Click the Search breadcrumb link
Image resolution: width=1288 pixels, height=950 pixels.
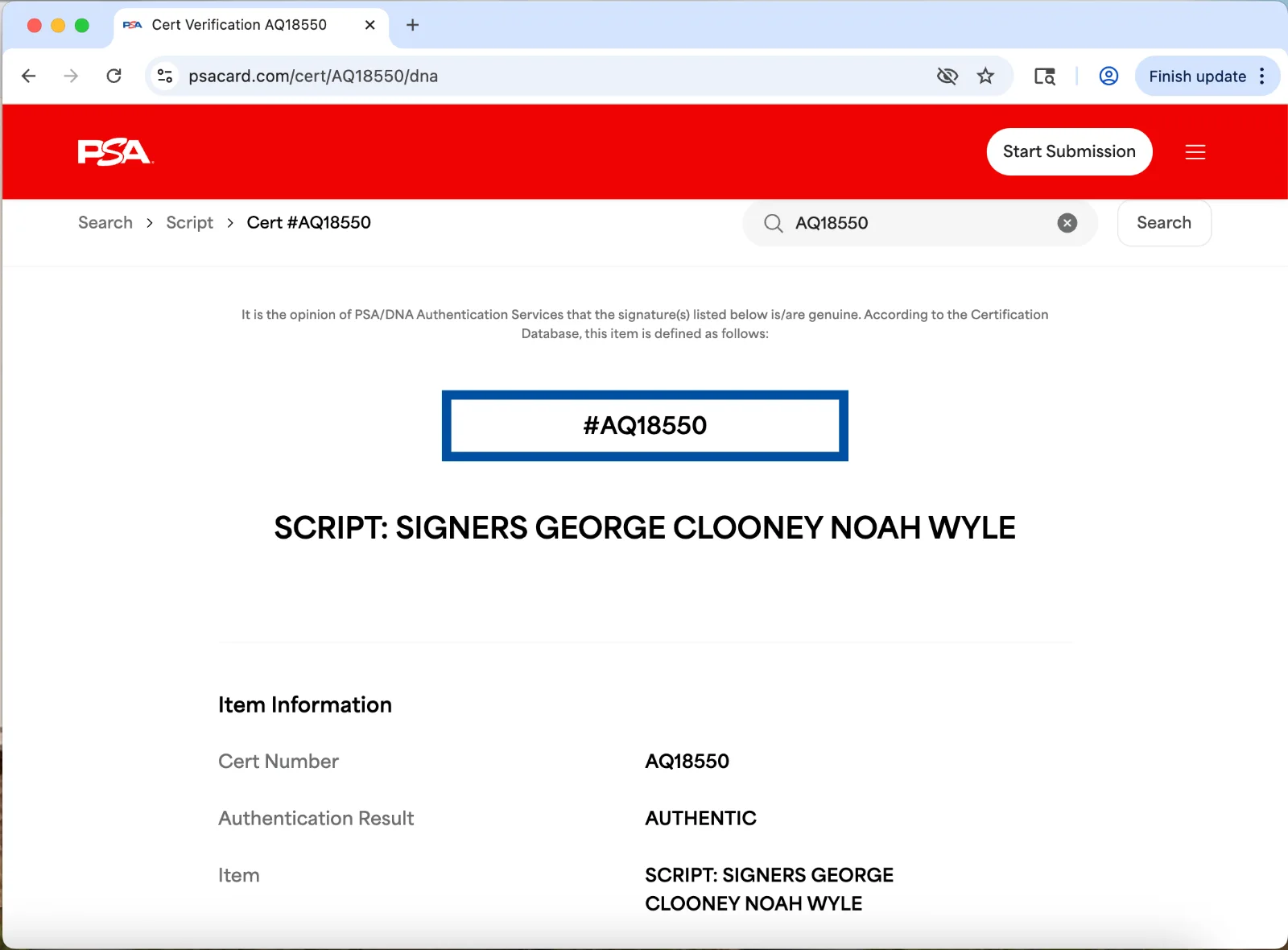[x=105, y=223]
